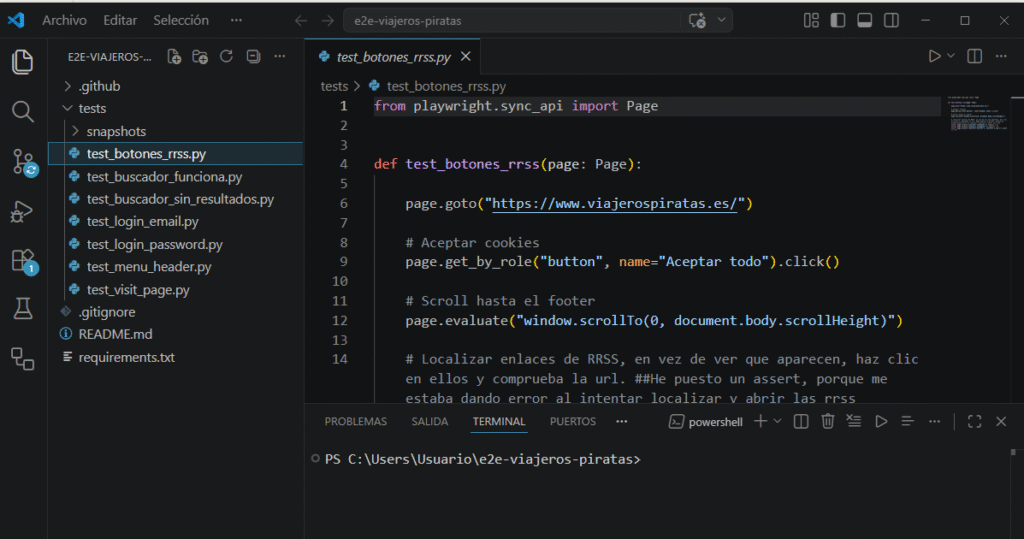Open the Archivo menu
This screenshot has width=1024, height=539.
coord(64,20)
